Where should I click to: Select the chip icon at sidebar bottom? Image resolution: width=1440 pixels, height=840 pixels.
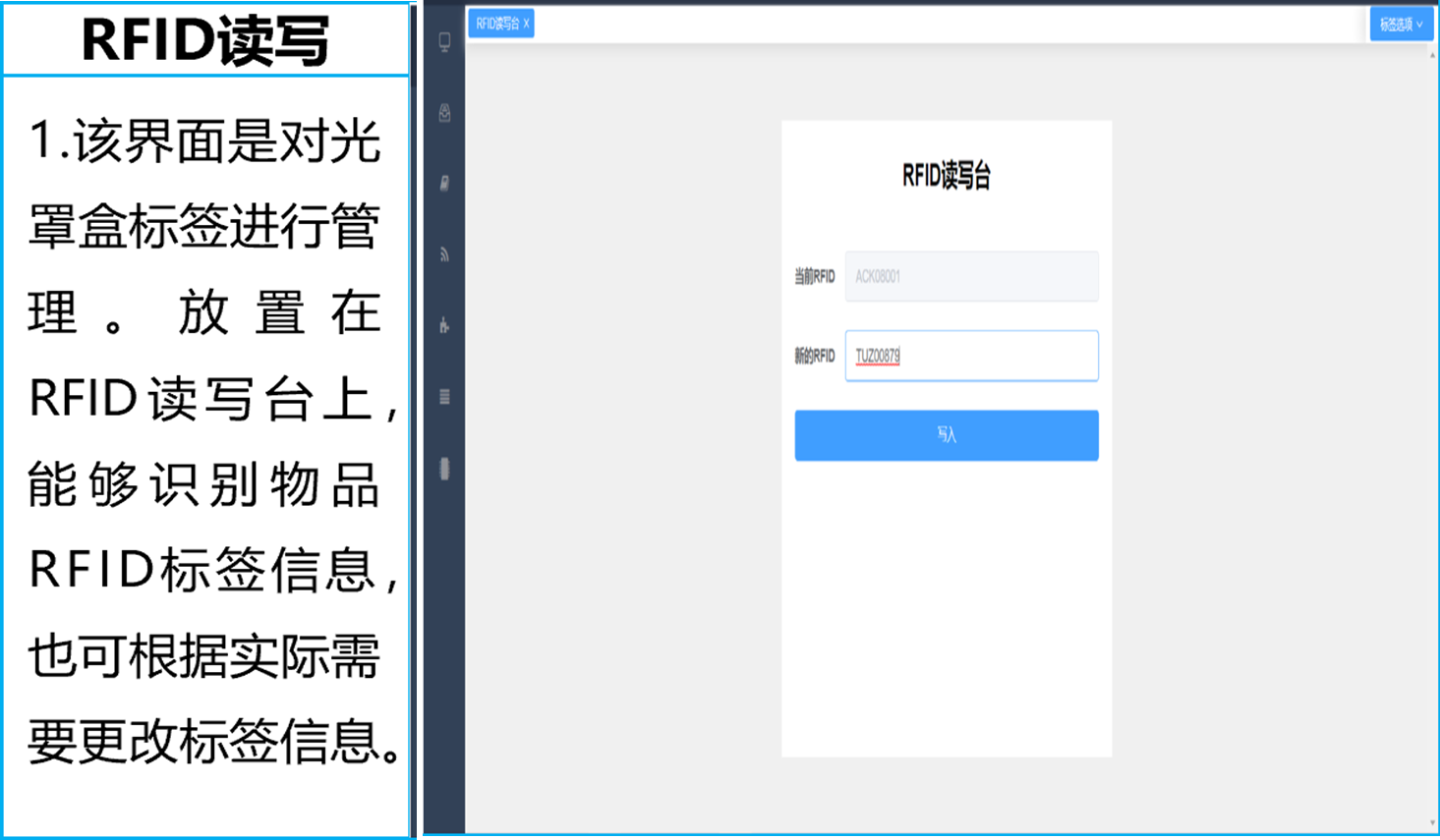[444, 469]
